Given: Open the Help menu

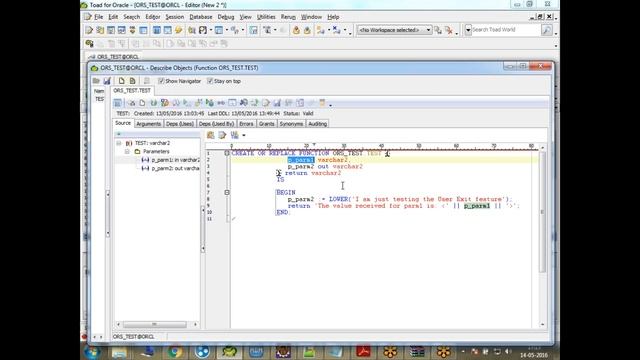Looking at the screenshot, I should point(333,17).
